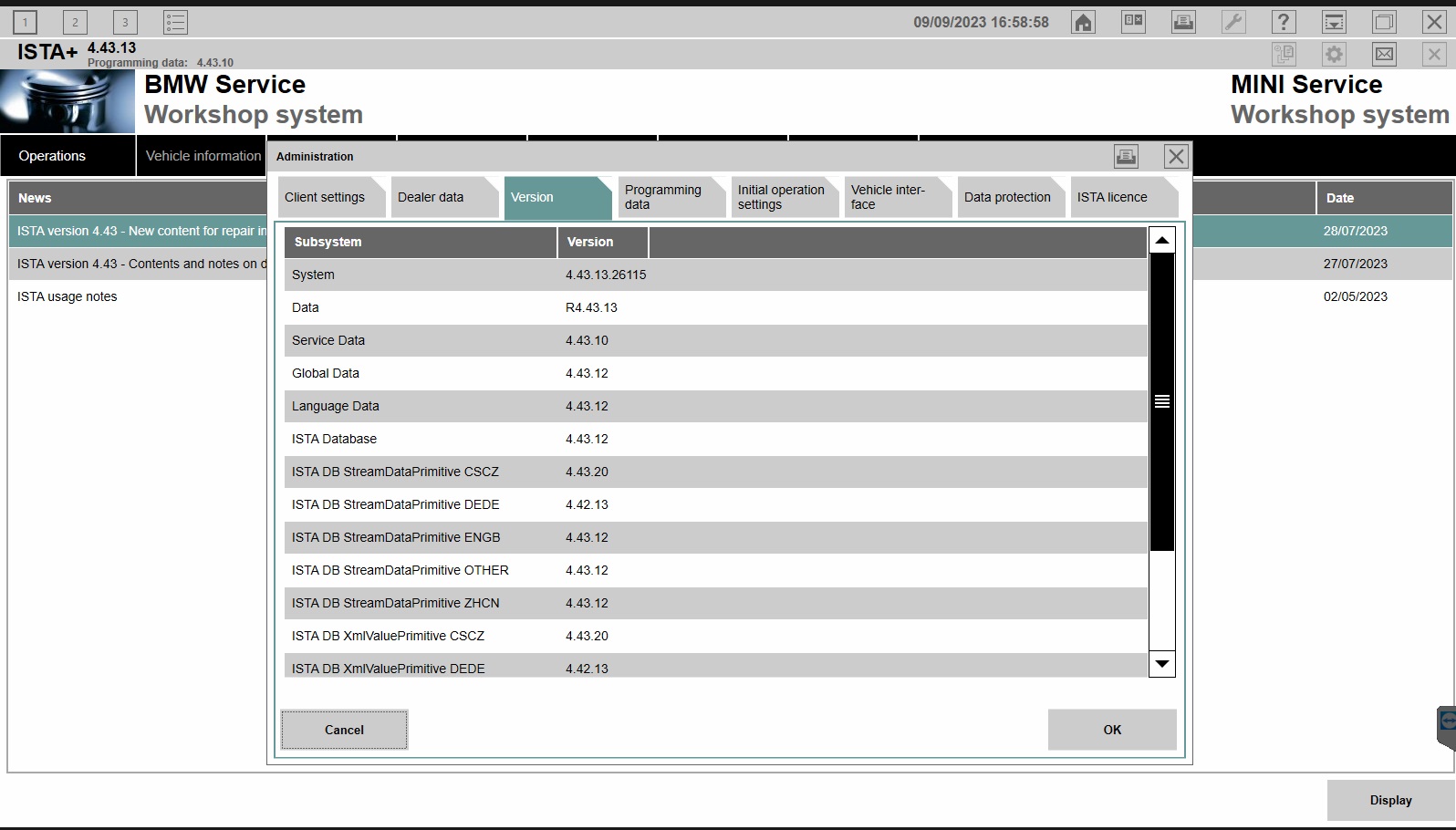Click the Subsystem column header
This screenshot has height=830, width=1456.
[421, 242]
